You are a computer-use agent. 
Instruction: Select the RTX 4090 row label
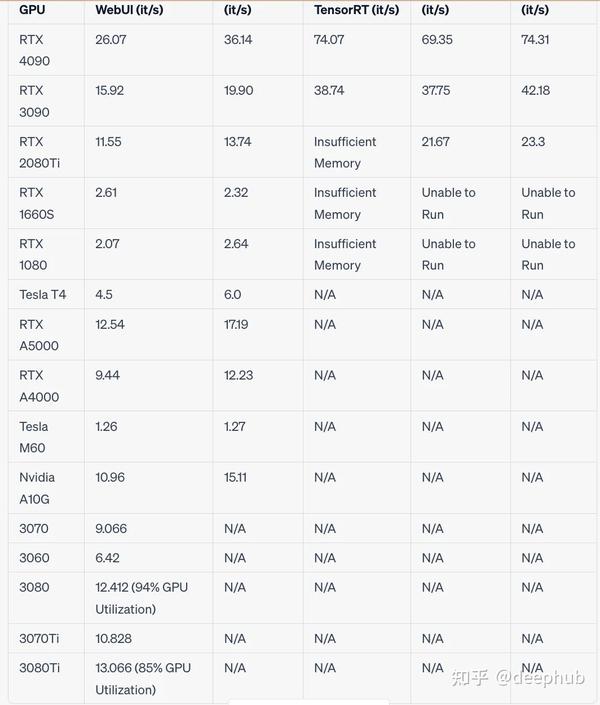[34, 50]
